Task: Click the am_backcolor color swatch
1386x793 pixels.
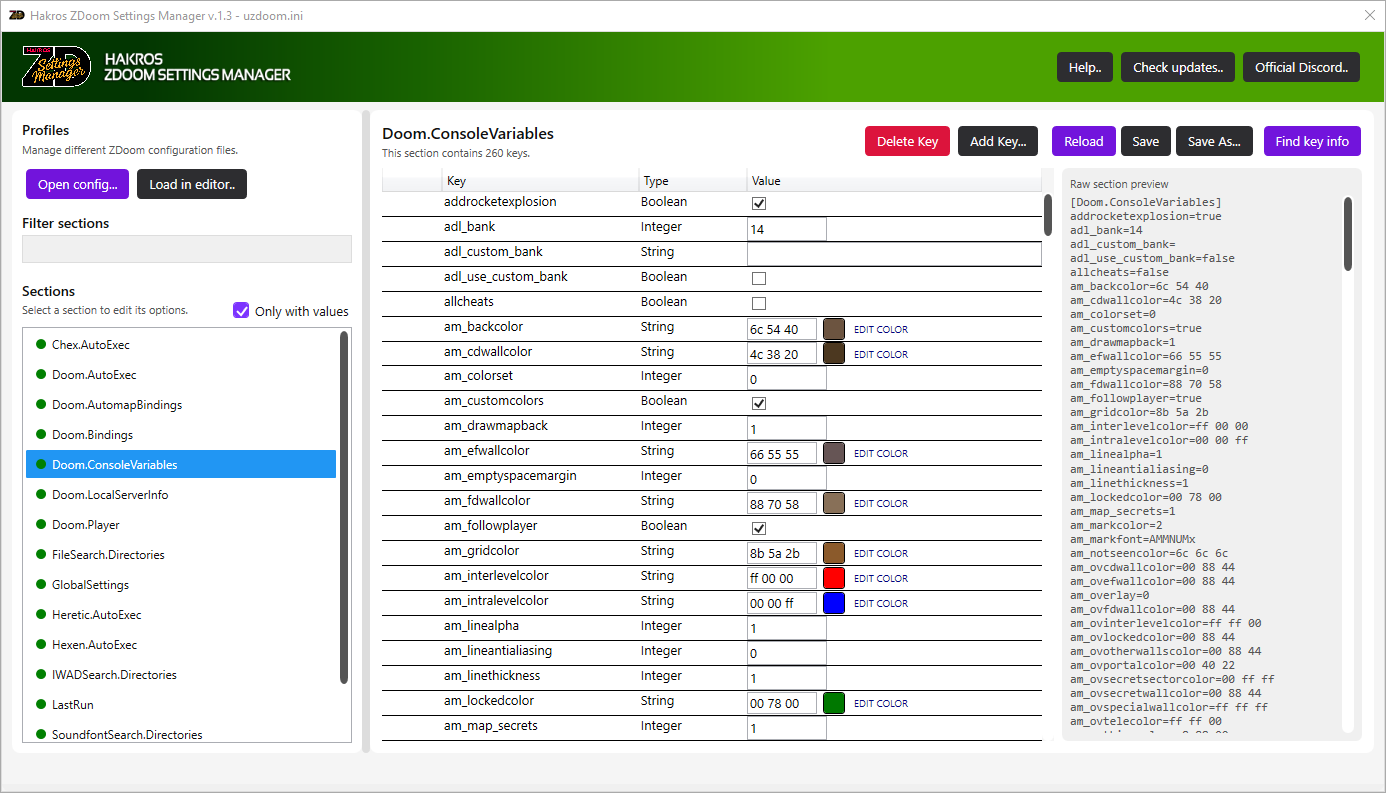Action: (834, 328)
